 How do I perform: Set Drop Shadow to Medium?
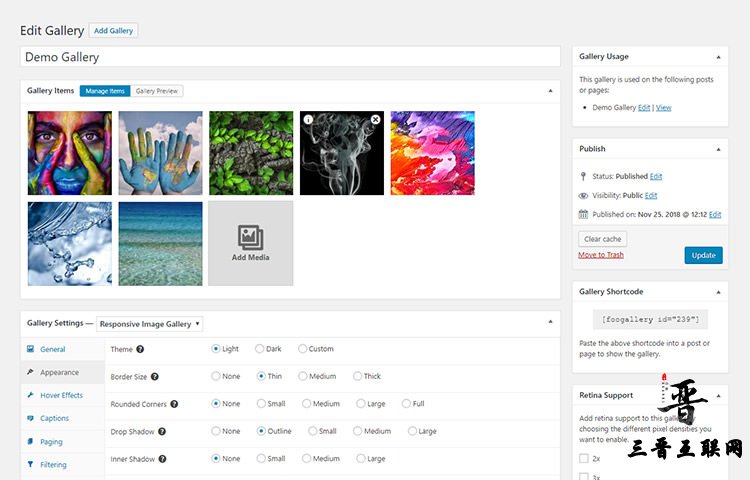click(357, 431)
